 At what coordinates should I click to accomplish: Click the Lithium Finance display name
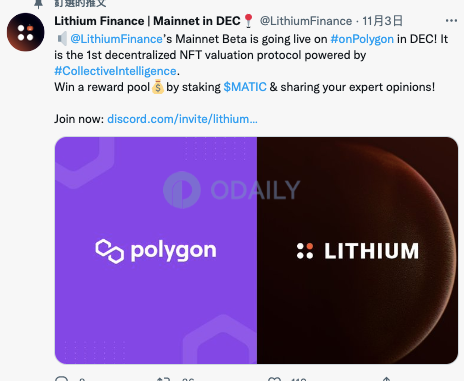[147, 21]
